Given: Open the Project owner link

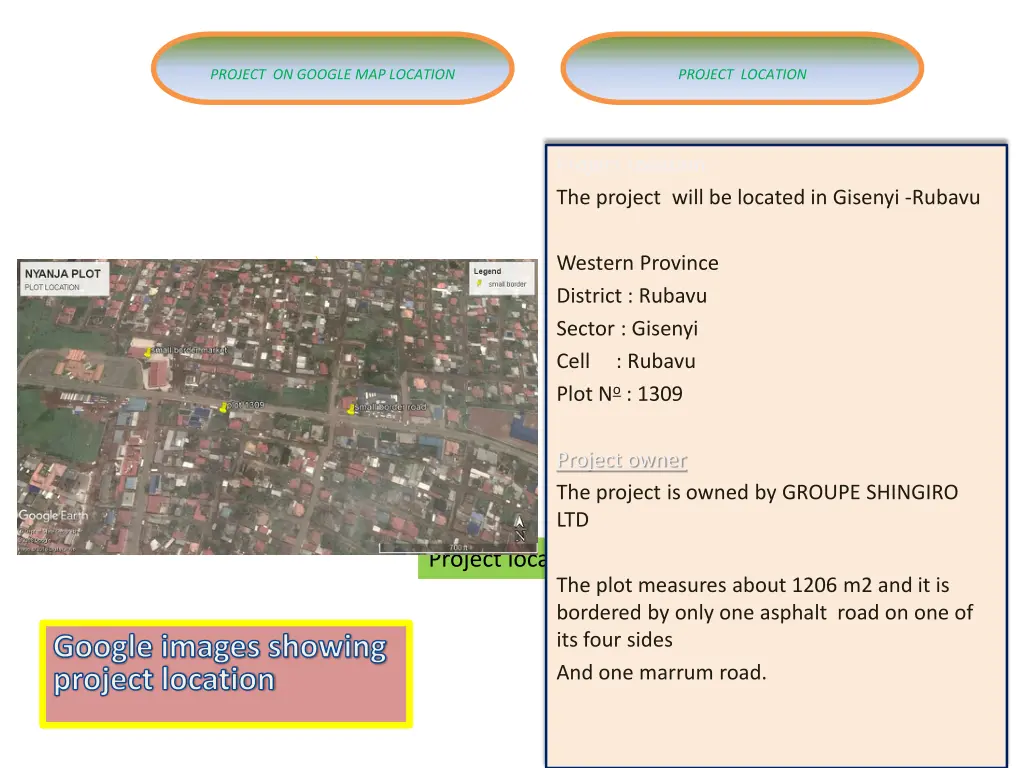Looking at the screenshot, I should pyautogui.click(x=622, y=460).
